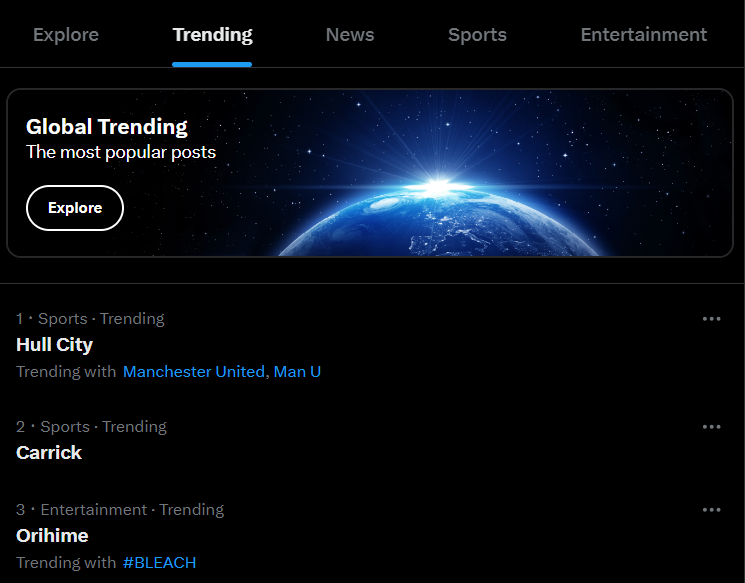This screenshot has height=583, width=745.
Task: Click 'The most popular posts' subtitle
Action: 121,152
